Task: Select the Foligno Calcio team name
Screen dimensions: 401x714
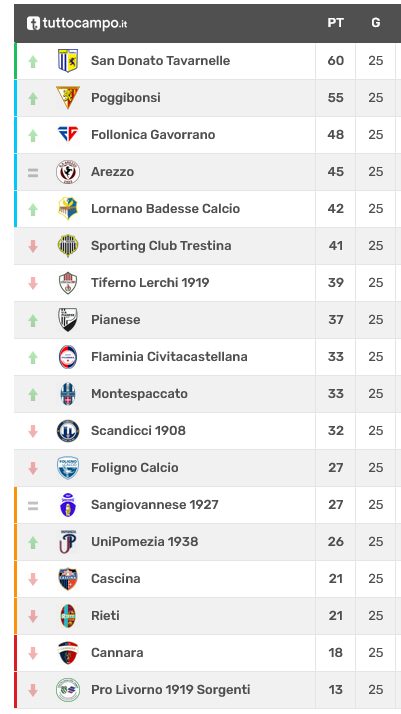Action: pos(135,468)
